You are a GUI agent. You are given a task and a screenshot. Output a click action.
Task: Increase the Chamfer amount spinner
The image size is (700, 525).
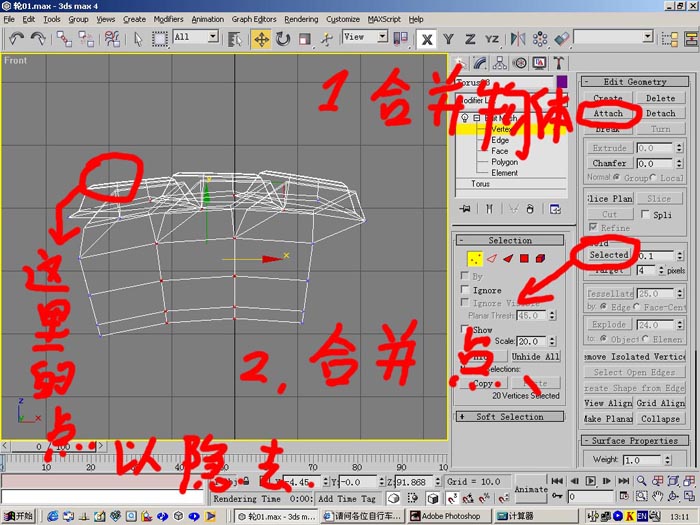click(679, 161)
